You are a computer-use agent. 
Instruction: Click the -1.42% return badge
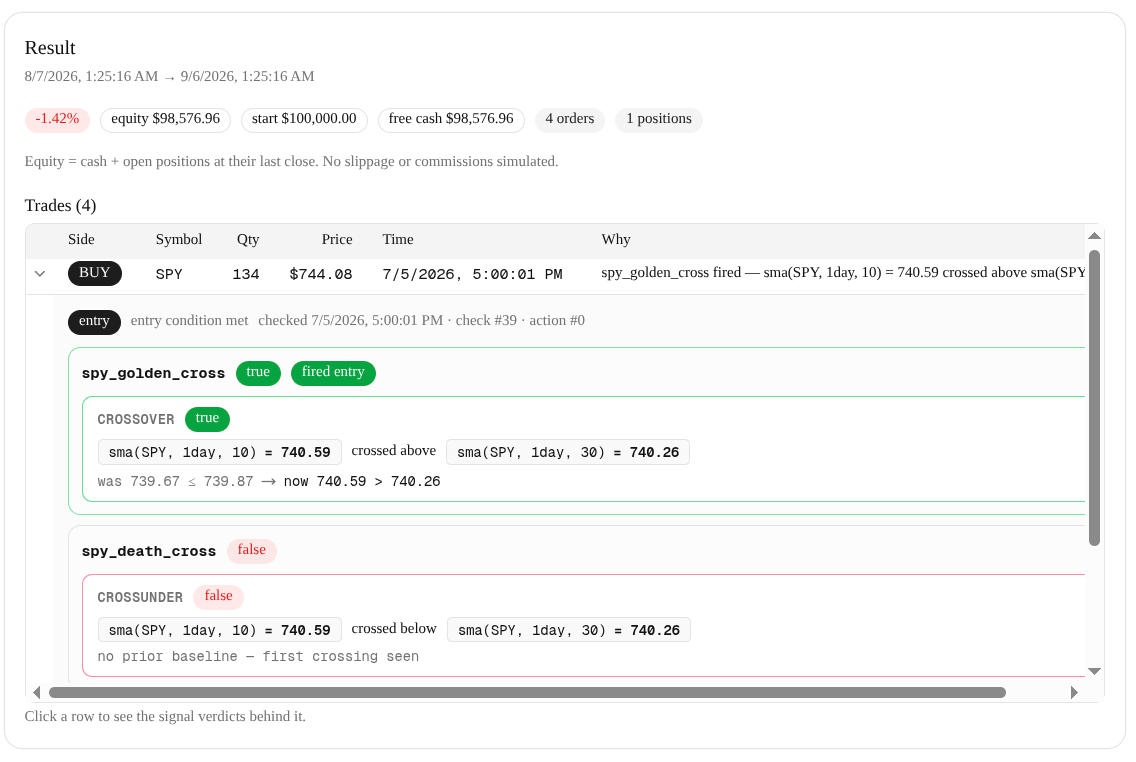point(57,120)
